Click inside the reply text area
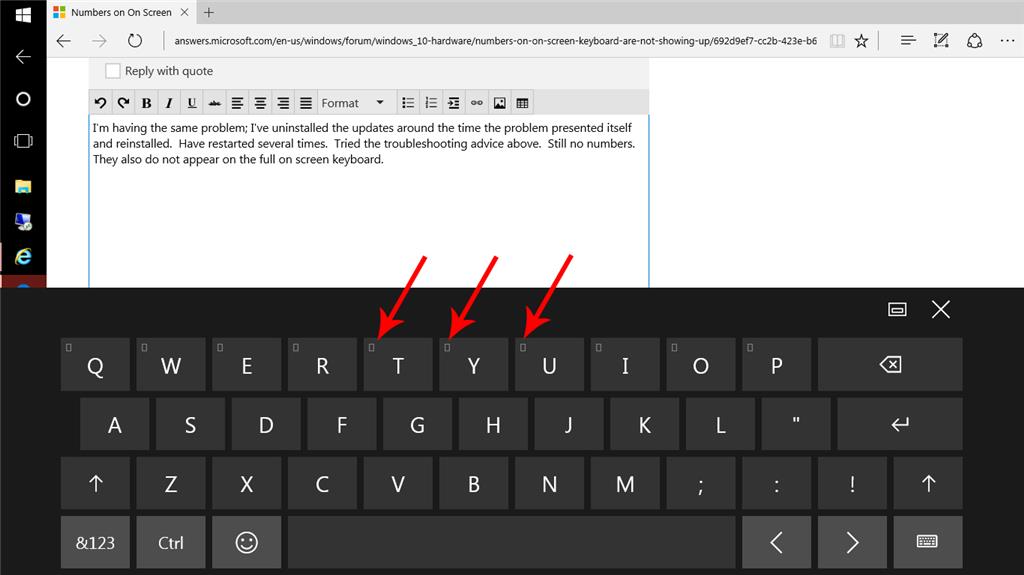 pos(369,201)
